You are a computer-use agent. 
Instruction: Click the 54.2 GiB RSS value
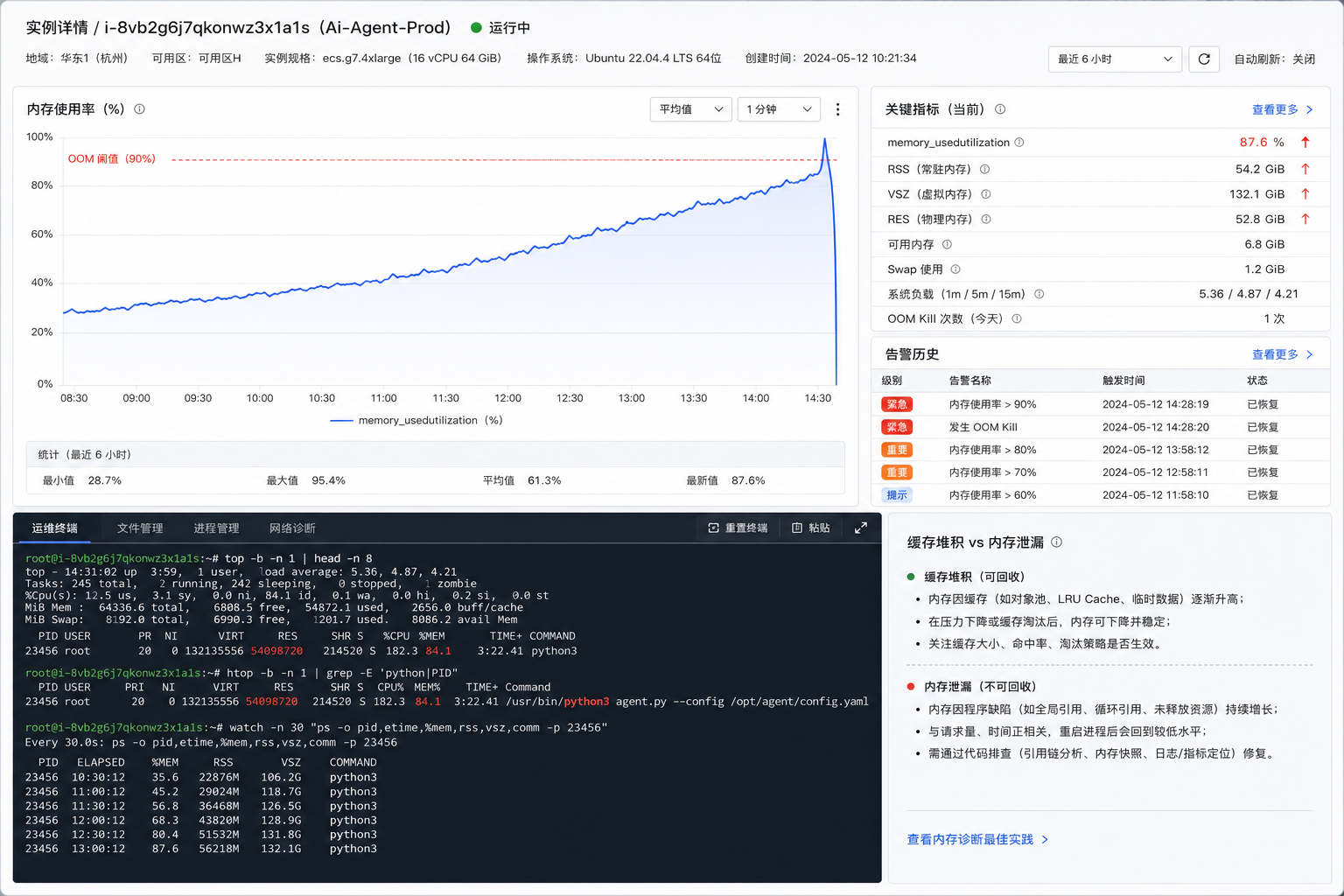[x=1260, y=169]
